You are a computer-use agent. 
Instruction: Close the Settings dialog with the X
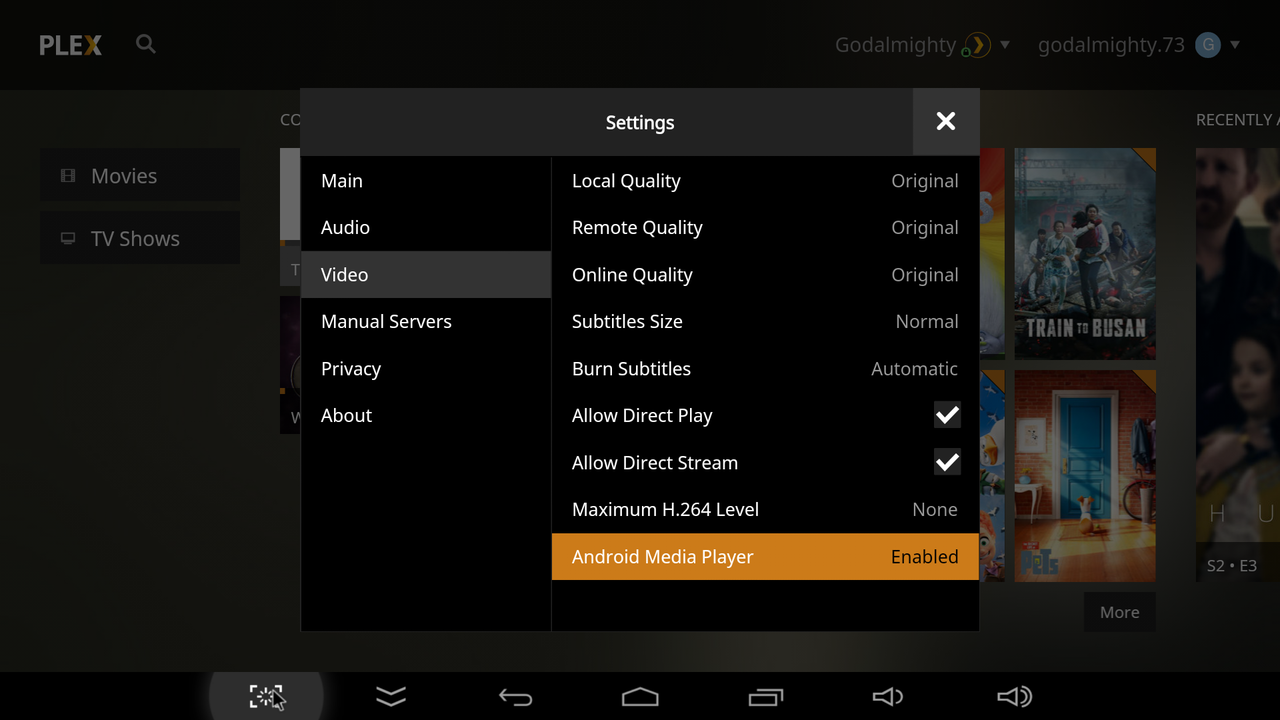pyautogui.click(x=946, y=122)
